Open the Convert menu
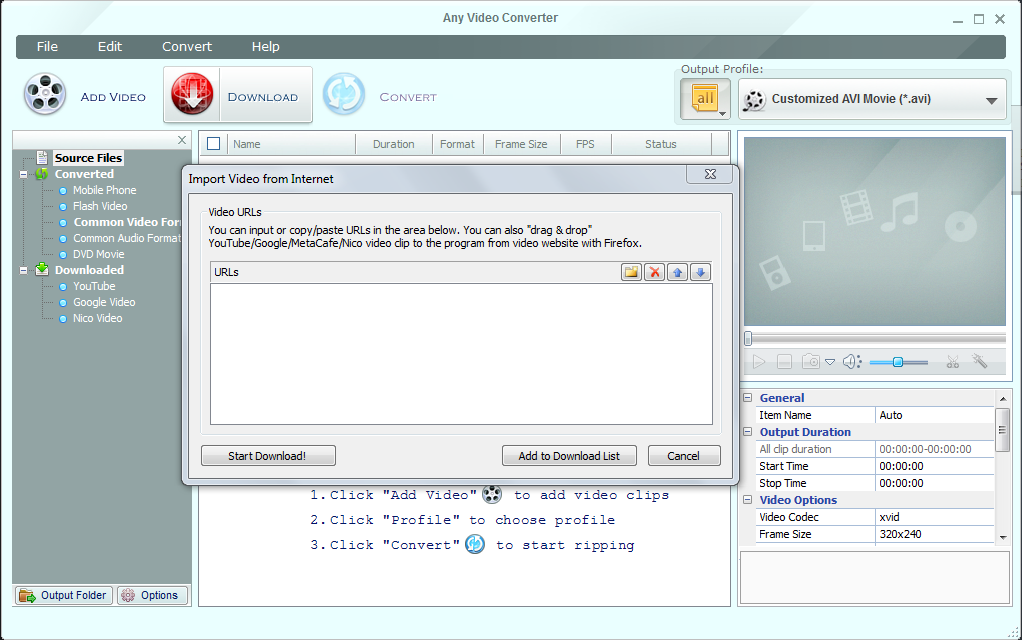Screen dimensions: 1022x640 [x=187, y=46]
